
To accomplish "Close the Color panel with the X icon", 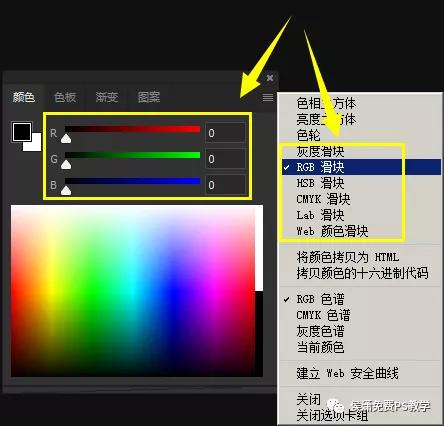I will click(270, 78).
